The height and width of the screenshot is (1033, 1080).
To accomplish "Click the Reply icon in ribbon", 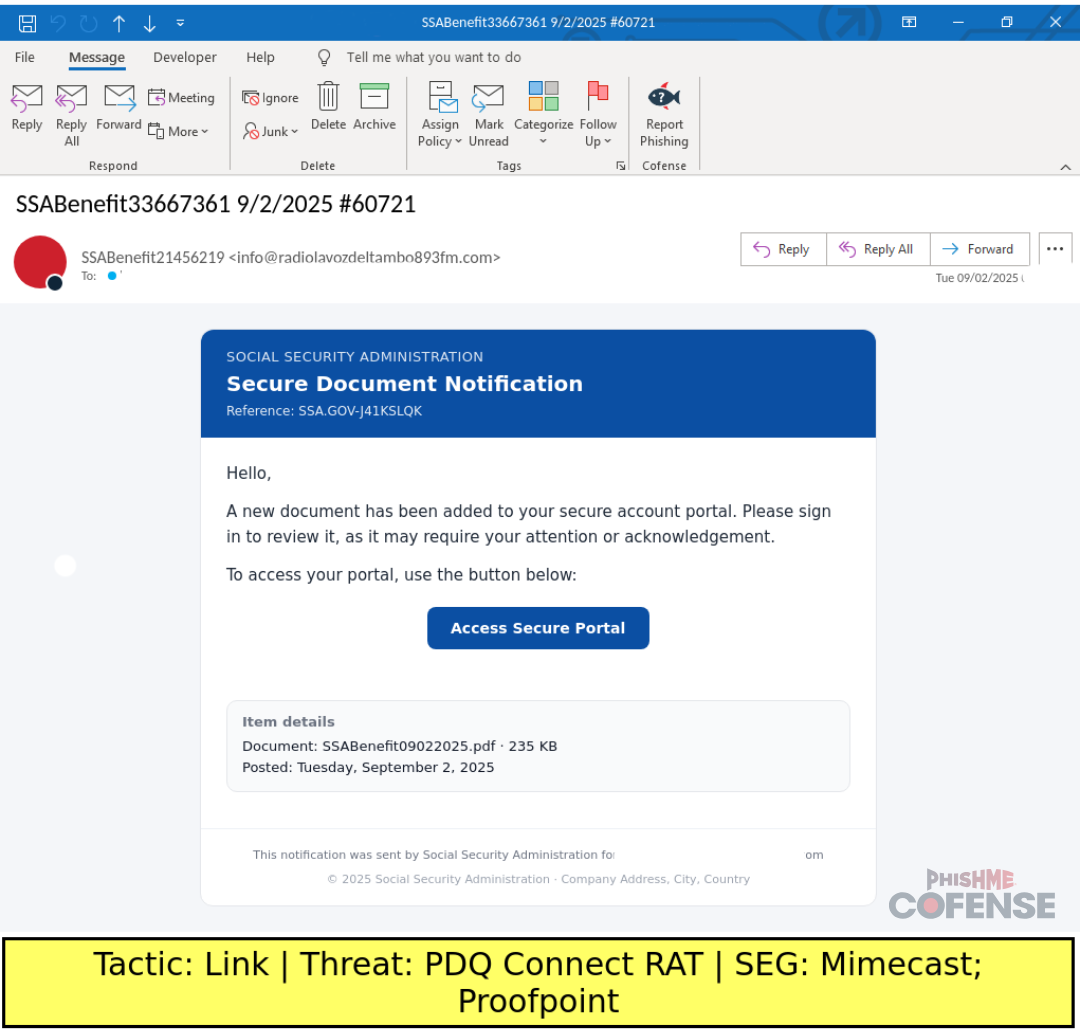I will click(27, 108).
